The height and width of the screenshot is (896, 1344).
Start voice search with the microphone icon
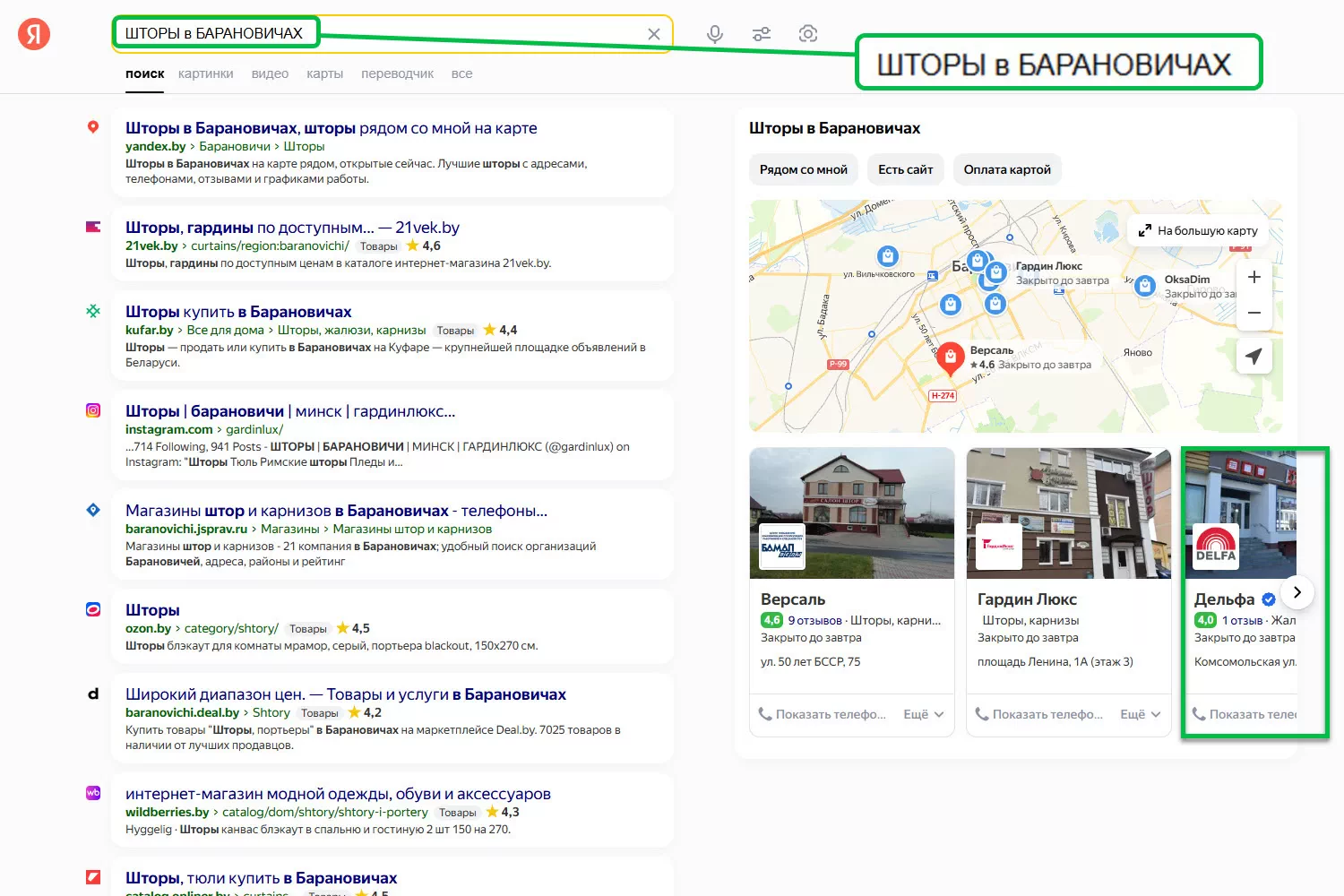714,34
